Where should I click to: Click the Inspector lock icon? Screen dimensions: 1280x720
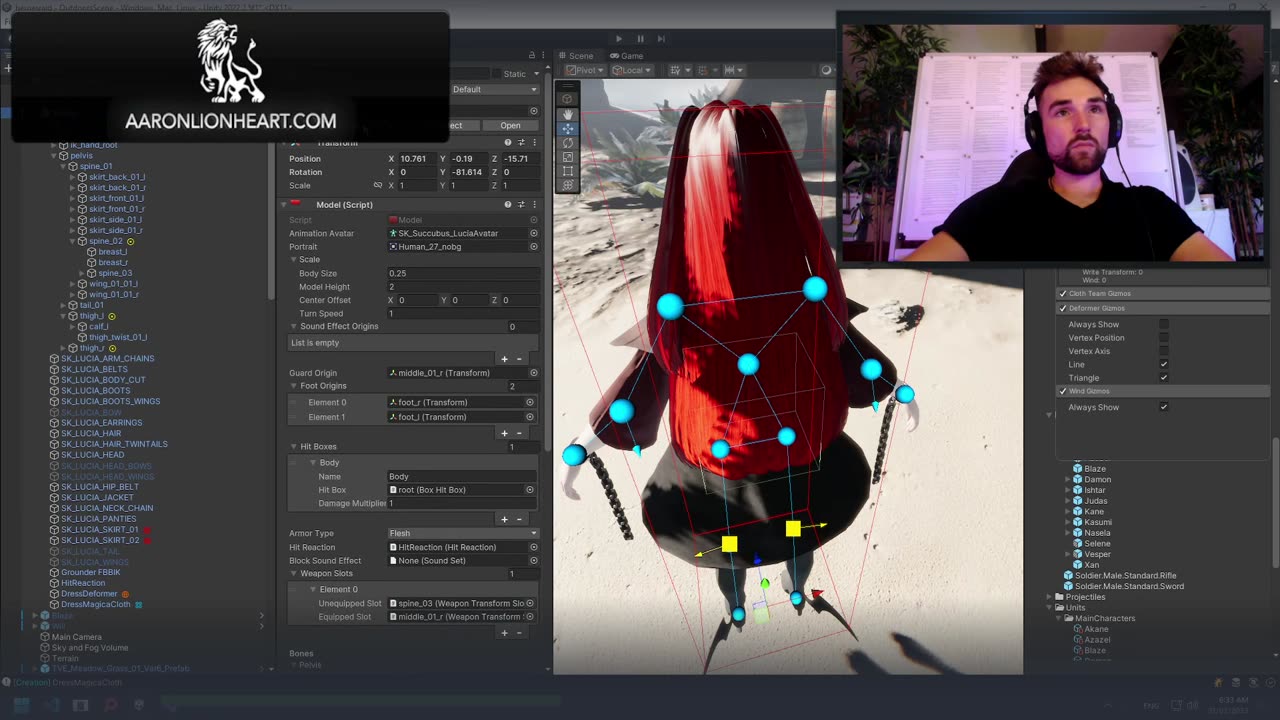pos(534,55)
